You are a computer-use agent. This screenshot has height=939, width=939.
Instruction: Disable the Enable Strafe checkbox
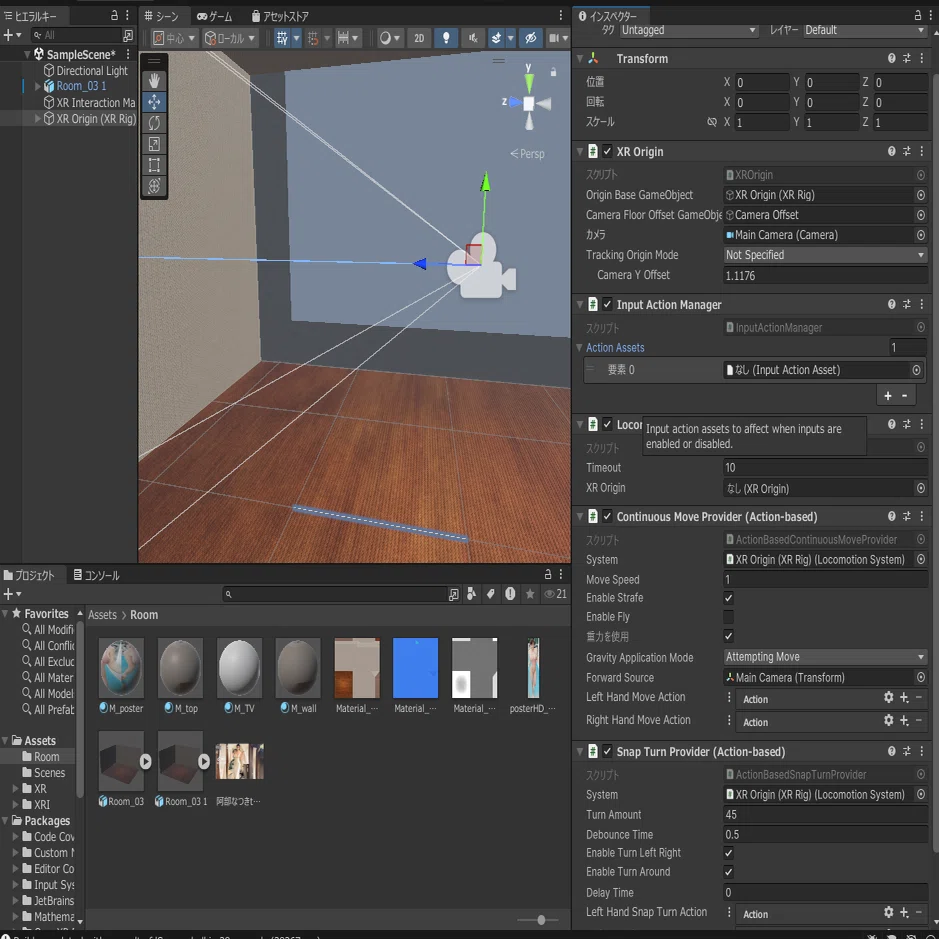[728, 598]
